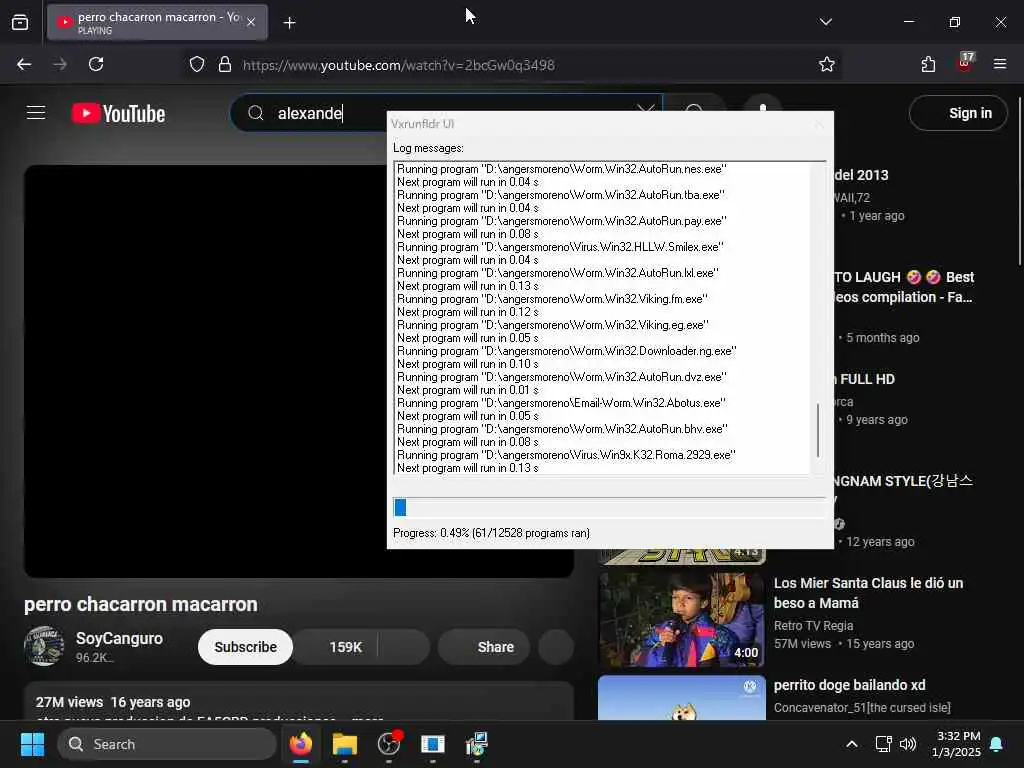Open the Firefox tab manager icon
The width and height of the screenshot is (1024, 768).
click(20, 22)
